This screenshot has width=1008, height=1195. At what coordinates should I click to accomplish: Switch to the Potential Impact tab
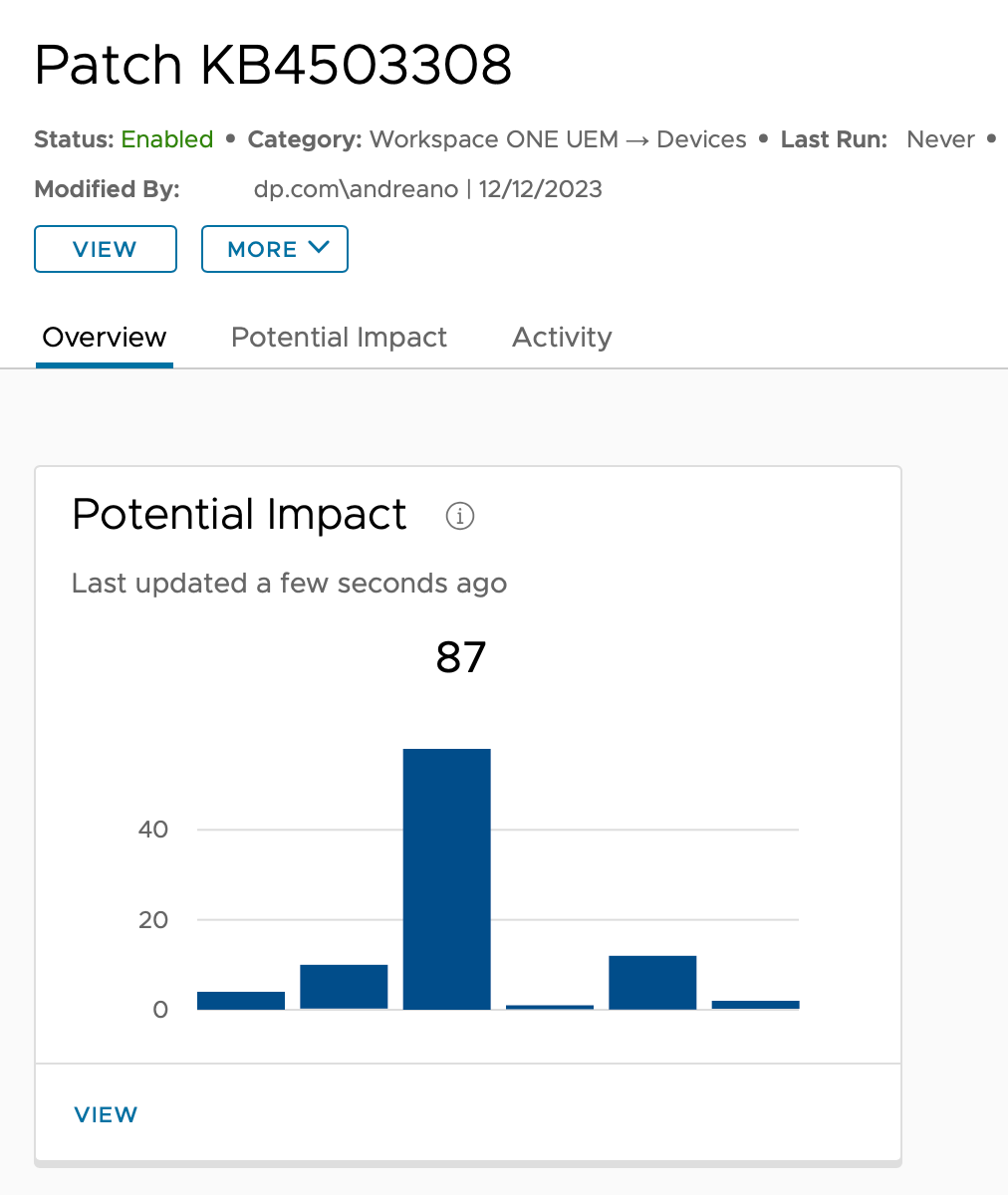click(x=339, y=337)
